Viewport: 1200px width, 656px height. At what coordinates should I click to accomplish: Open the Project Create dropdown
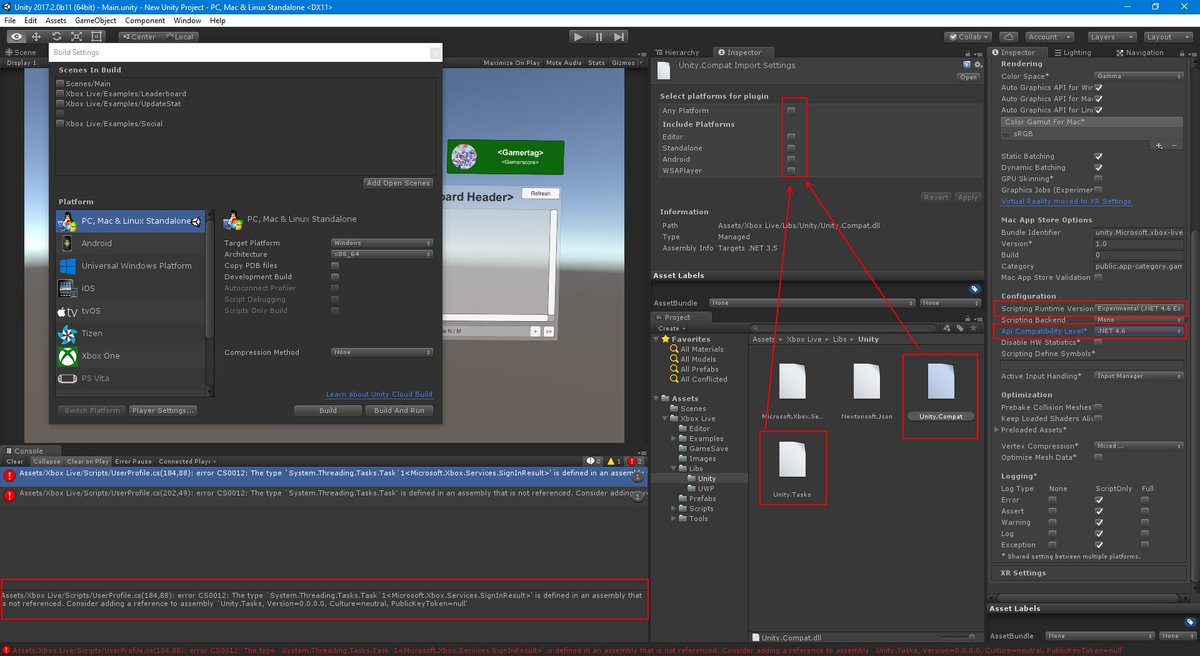tap(670, 328)
